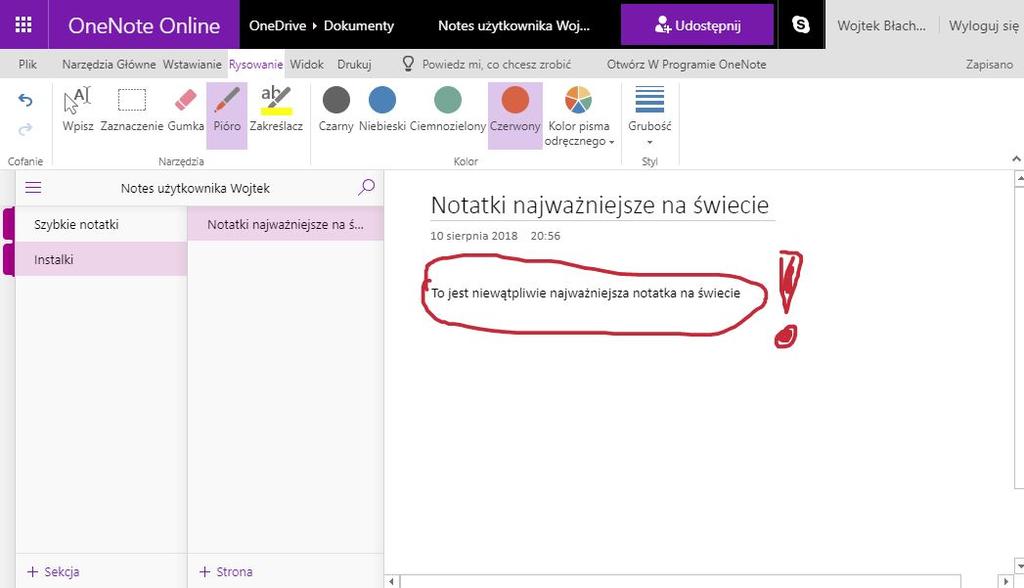Choose Czerwony red ink color
The image size is (1024, 588).
[x=515, y=115]
